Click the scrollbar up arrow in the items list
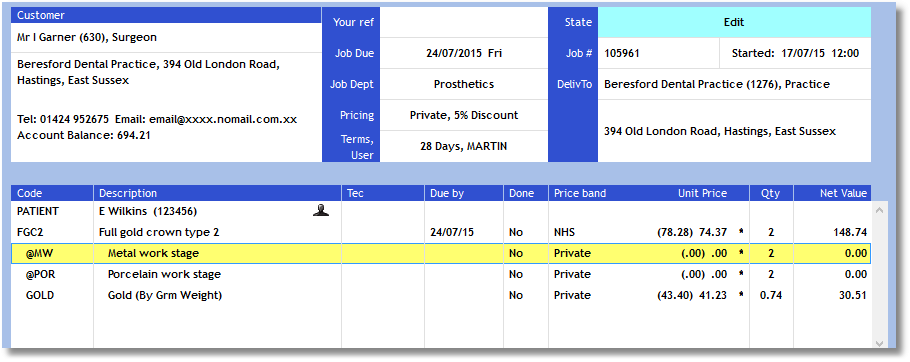Screen dimensions: 910x362 pos(880,210)
